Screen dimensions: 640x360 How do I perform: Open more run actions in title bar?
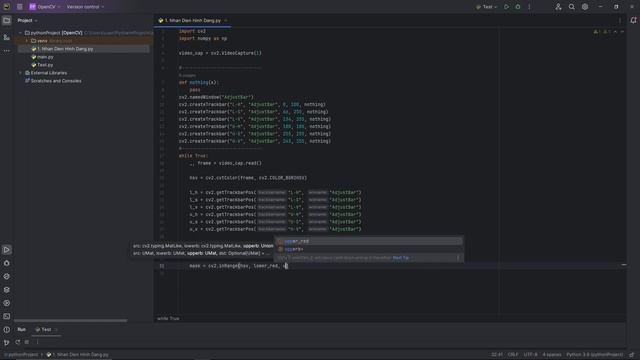[529, 7]
